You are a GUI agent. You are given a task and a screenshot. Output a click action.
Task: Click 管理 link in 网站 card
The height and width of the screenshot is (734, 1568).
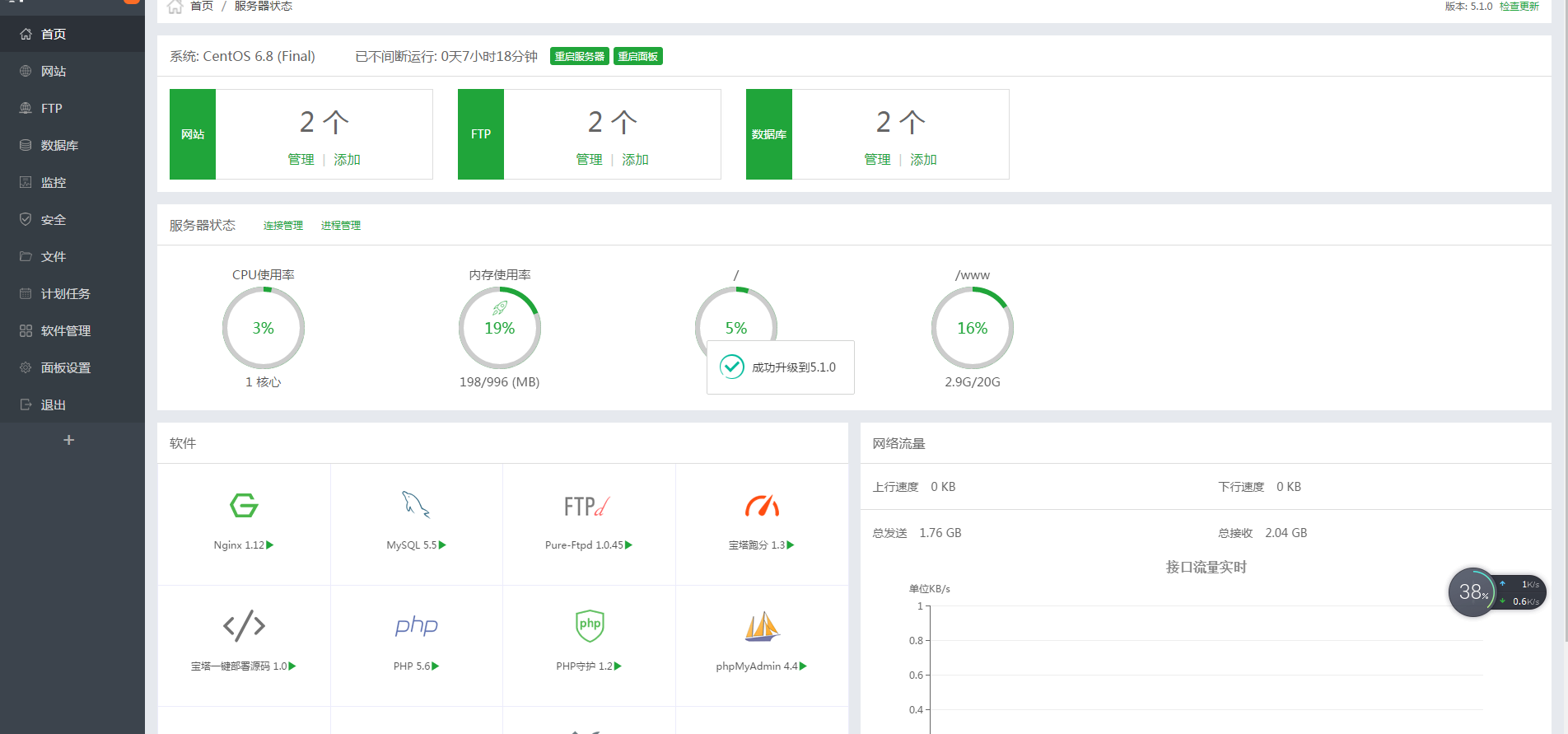pos(301,159)
